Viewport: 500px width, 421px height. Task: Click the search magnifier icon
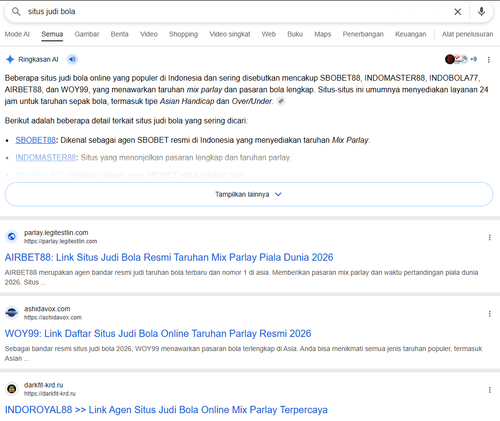(16, 12)
